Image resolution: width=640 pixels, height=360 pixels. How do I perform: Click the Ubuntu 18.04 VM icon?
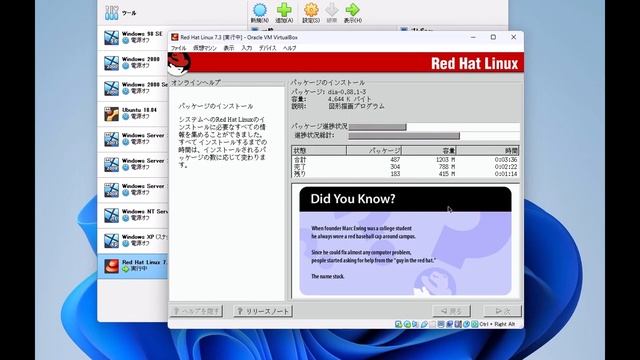coord(111,114)
